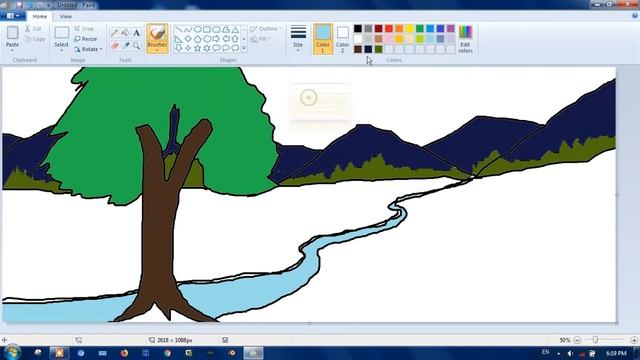Choose the Five-point star shape
Viewport: 640px width, 360px height.
(x=198, y=48)
